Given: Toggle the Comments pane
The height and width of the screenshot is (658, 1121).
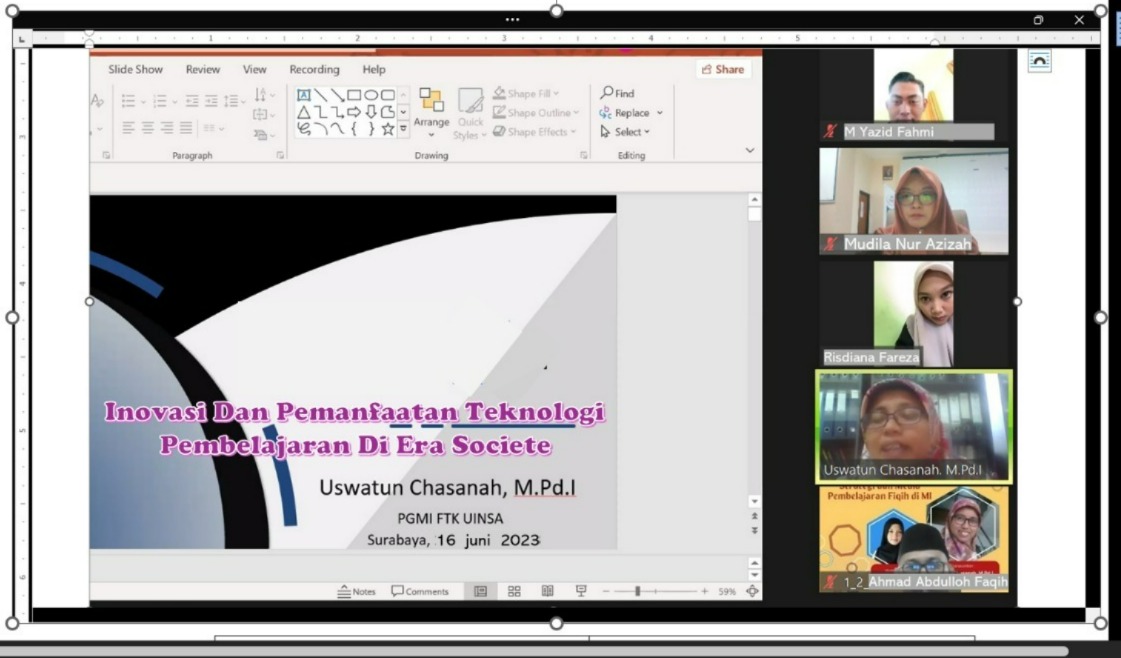Looking at the screenshot, I should click(420, 592).
